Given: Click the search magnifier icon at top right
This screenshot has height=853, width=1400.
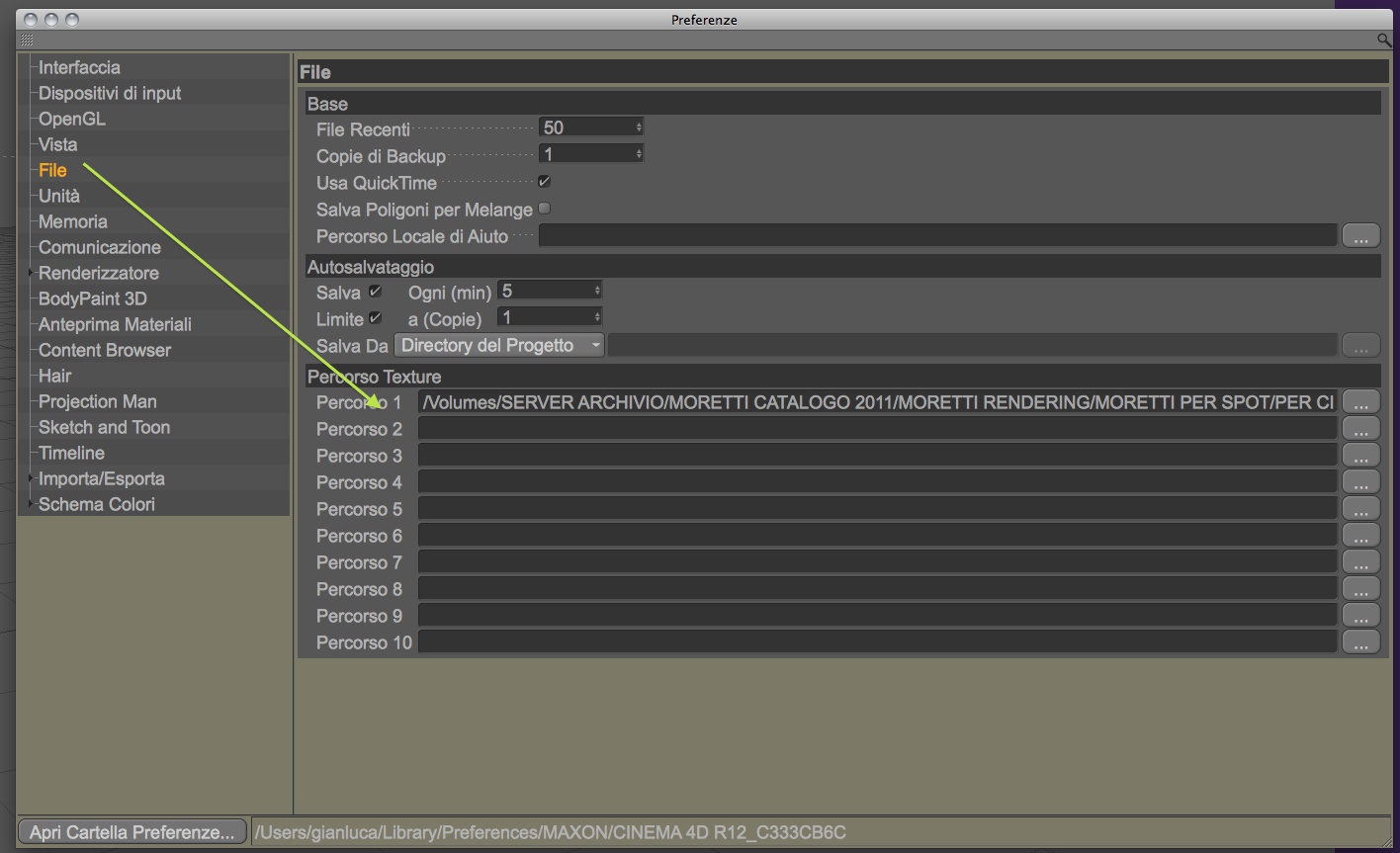Looking at the screenshot, I should pos(1384,41).
